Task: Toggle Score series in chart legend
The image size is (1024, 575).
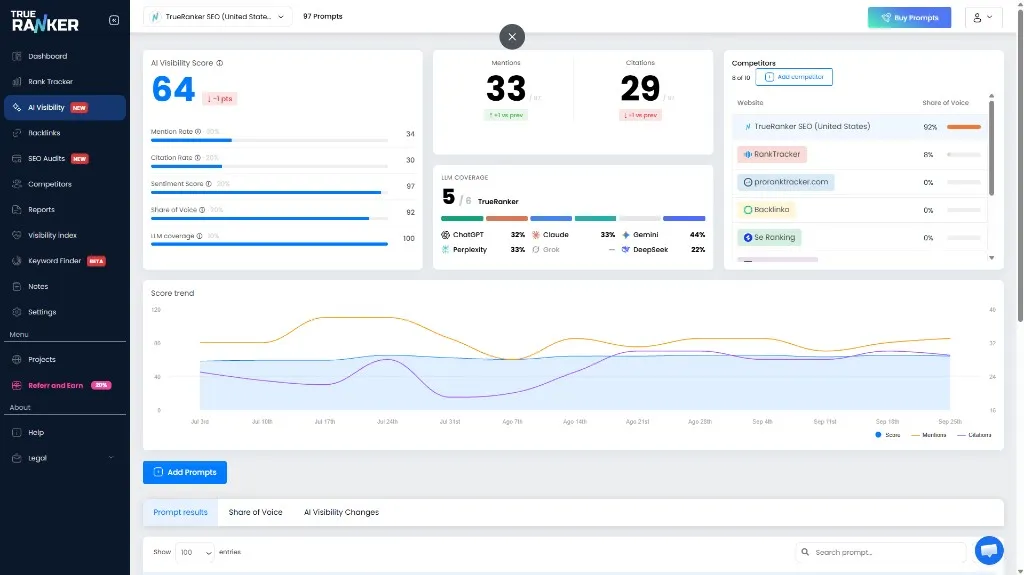Action: pos(888,435)
